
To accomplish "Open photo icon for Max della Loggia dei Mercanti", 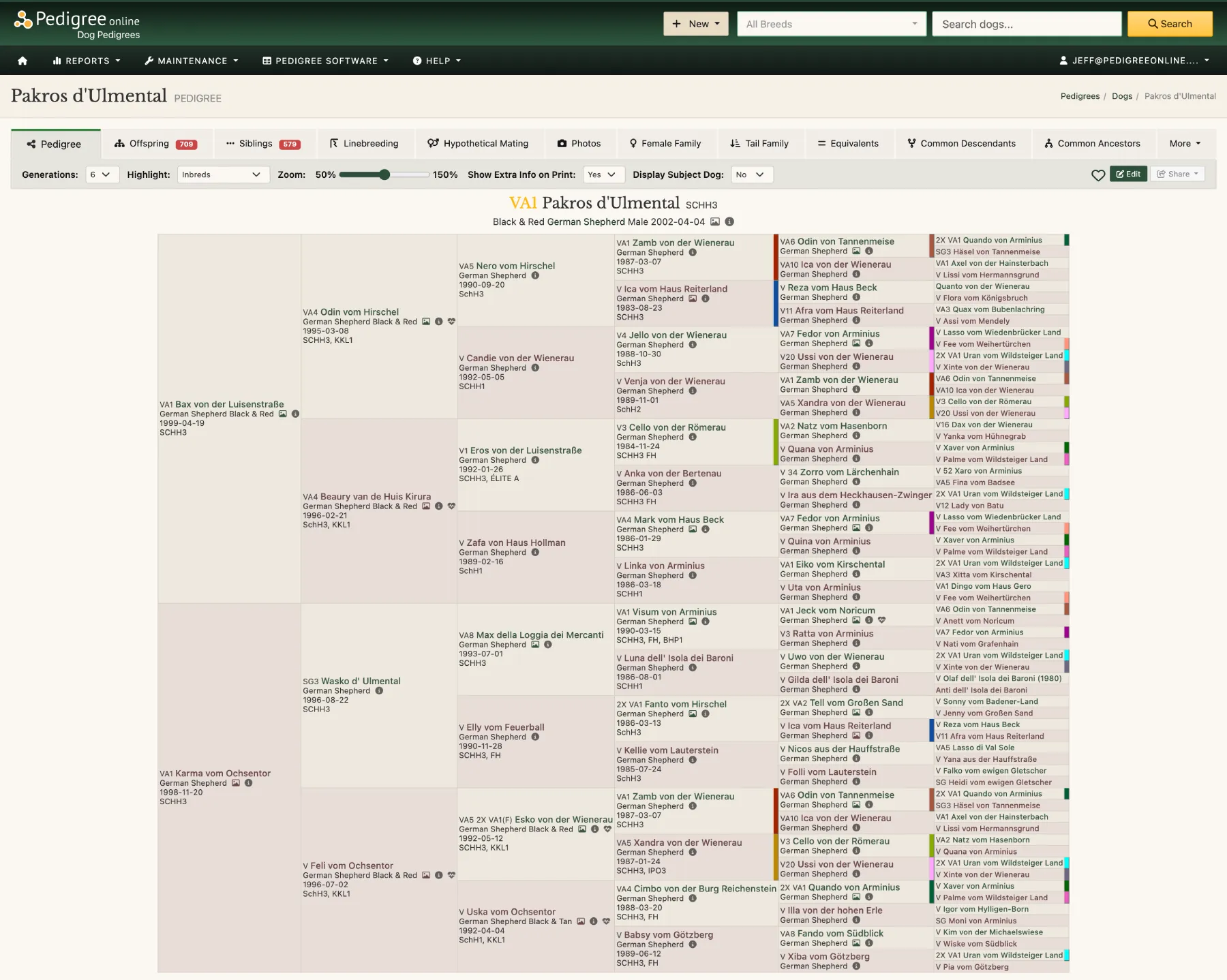I will [x=535, y=645].
